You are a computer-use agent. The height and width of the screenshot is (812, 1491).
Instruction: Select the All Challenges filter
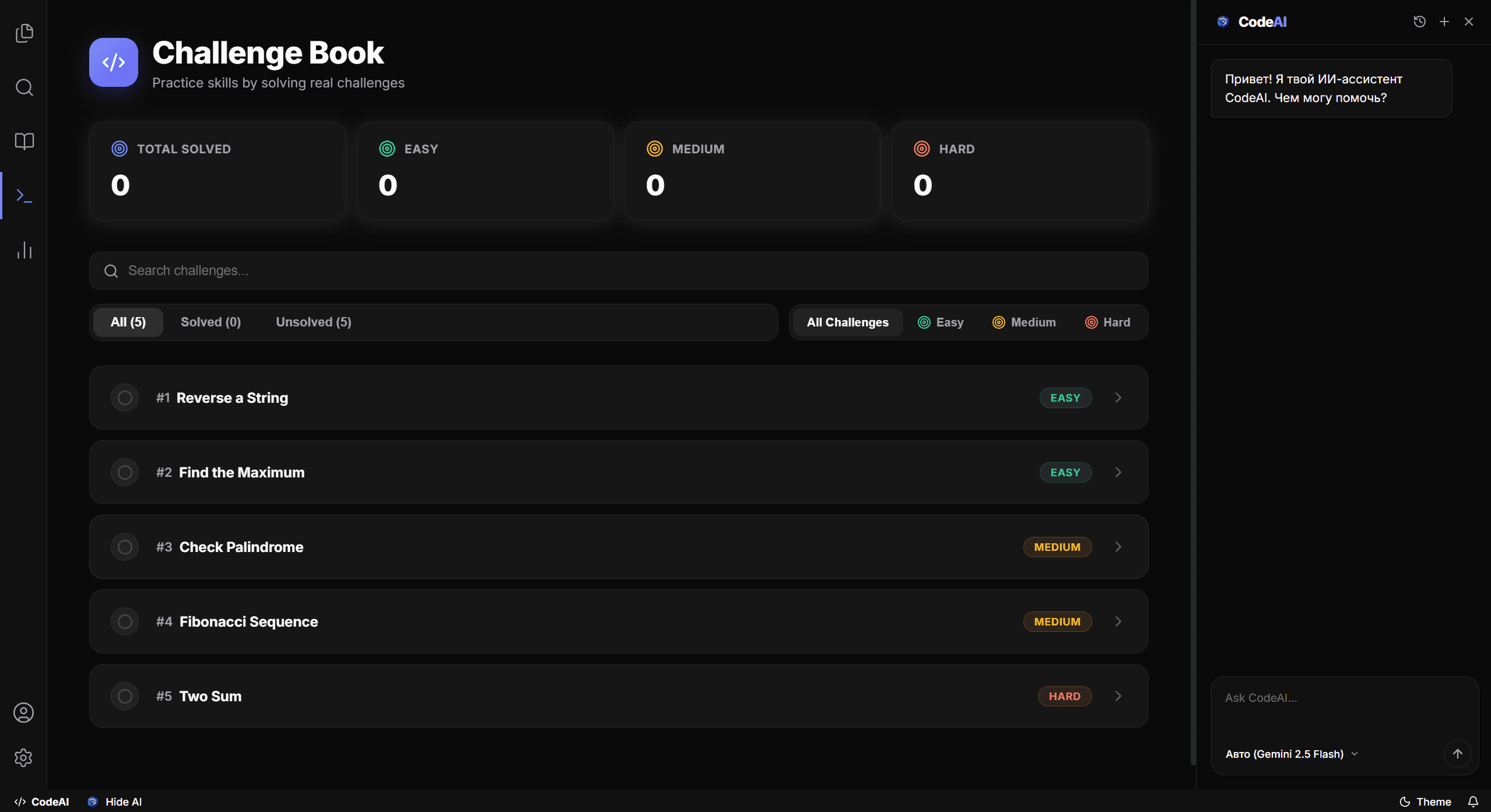pyautogui.click(x=848, y=322)
